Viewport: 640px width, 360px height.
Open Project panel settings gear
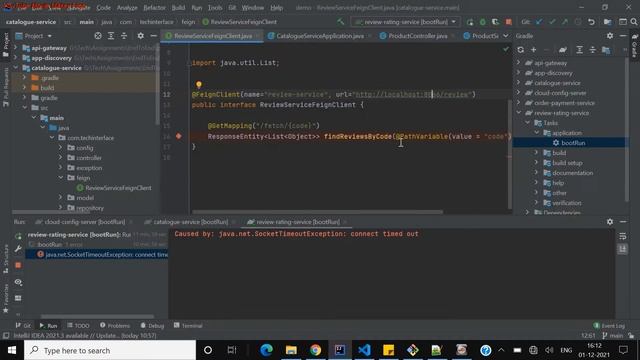point(140,36)
